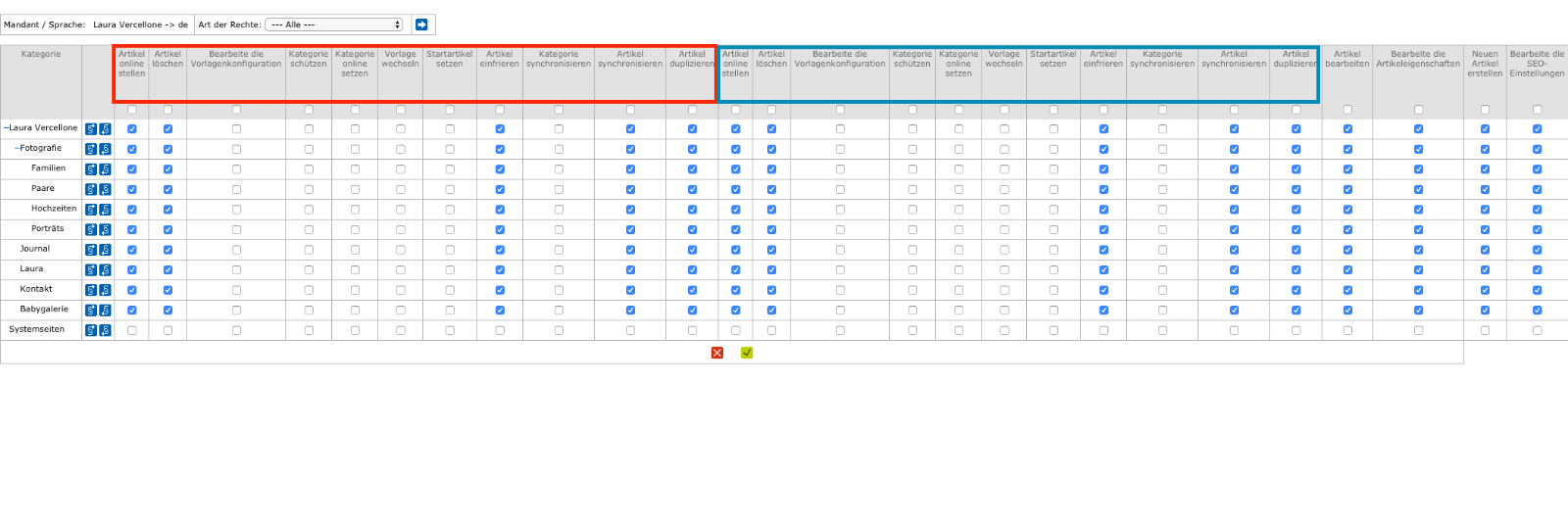
Task: Click § icon with return arrow in Babygalerie row
Action: pyautogui.click(x=105, y=310)
